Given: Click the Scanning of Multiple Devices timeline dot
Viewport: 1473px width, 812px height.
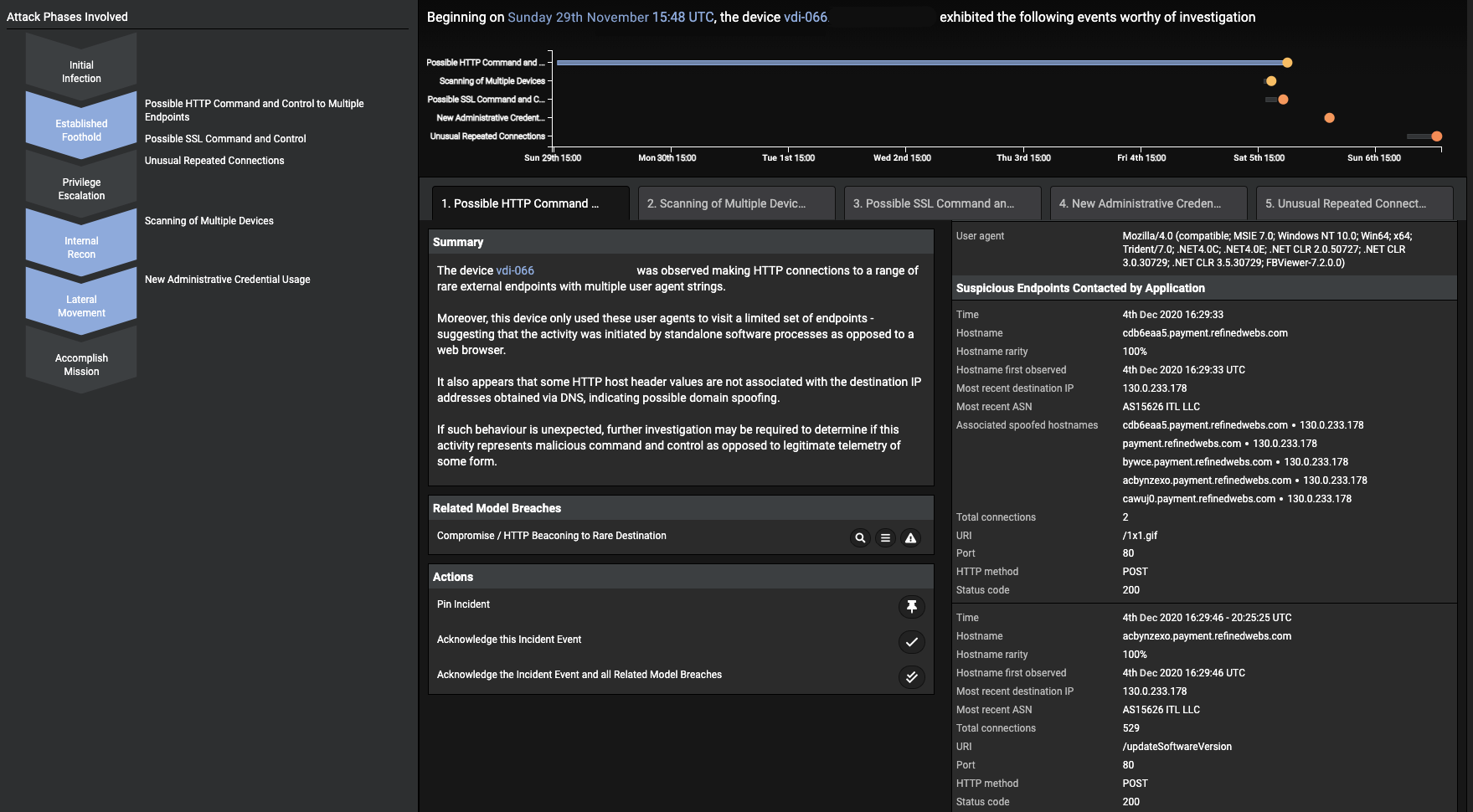Looking at the screenshot, I should [1271, 81].
